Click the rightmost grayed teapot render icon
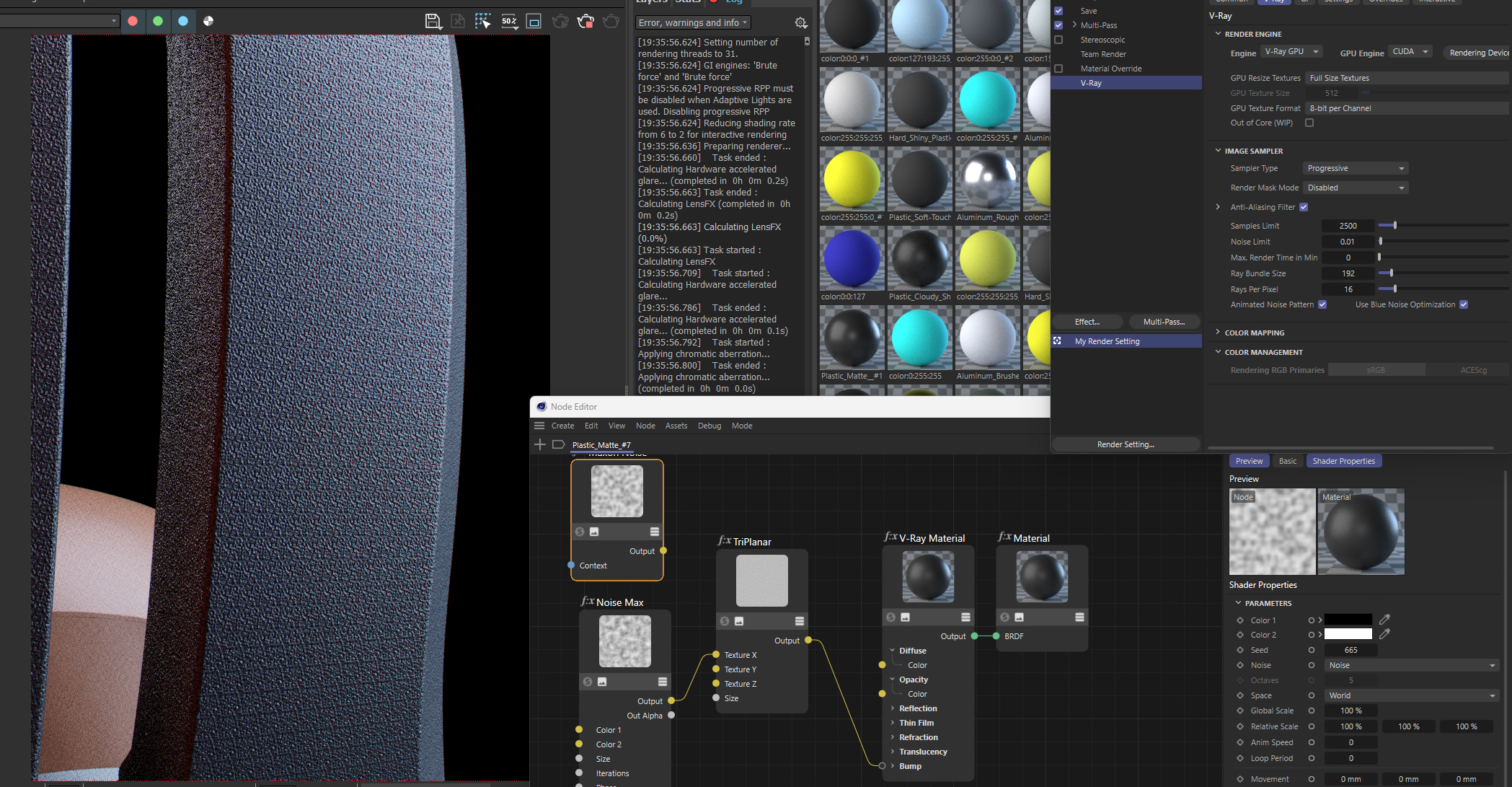This screenshot has height=787, width=1512. pos(611,22)
